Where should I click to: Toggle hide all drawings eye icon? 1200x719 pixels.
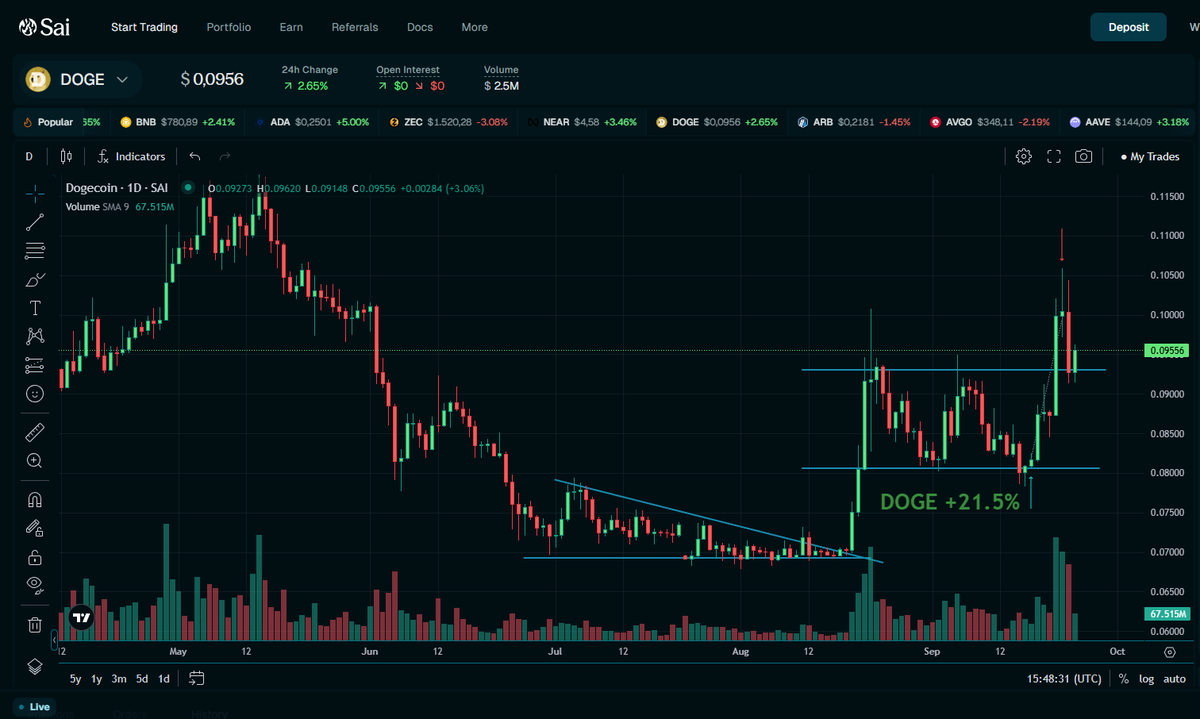pyautogui.click(x=35, y=585)
